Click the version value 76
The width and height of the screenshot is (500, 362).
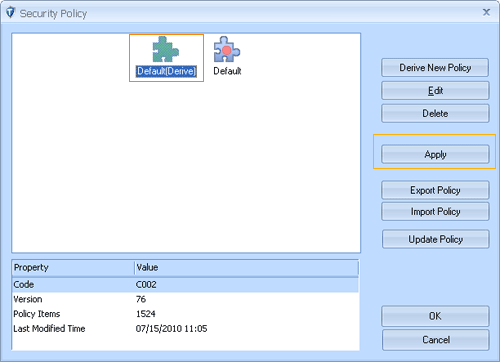141,299
